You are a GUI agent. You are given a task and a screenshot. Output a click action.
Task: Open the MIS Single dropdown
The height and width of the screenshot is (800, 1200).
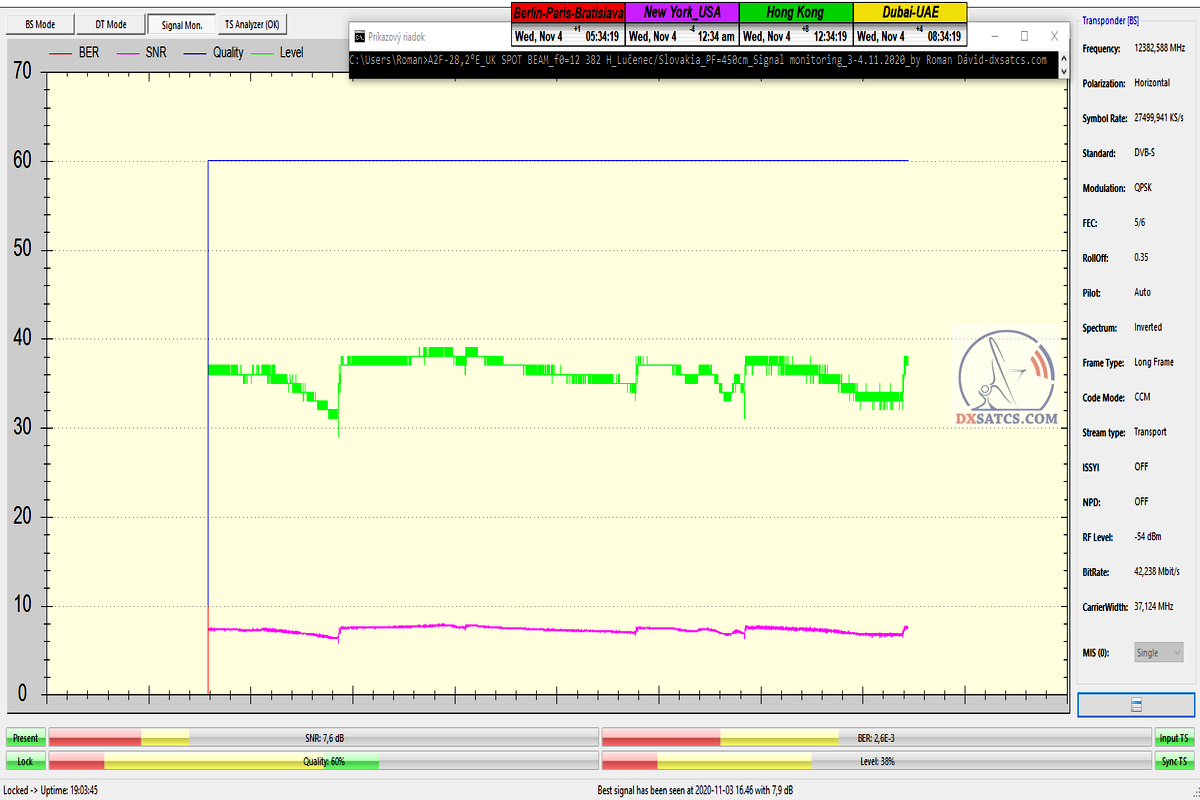tap(1158, 652)
